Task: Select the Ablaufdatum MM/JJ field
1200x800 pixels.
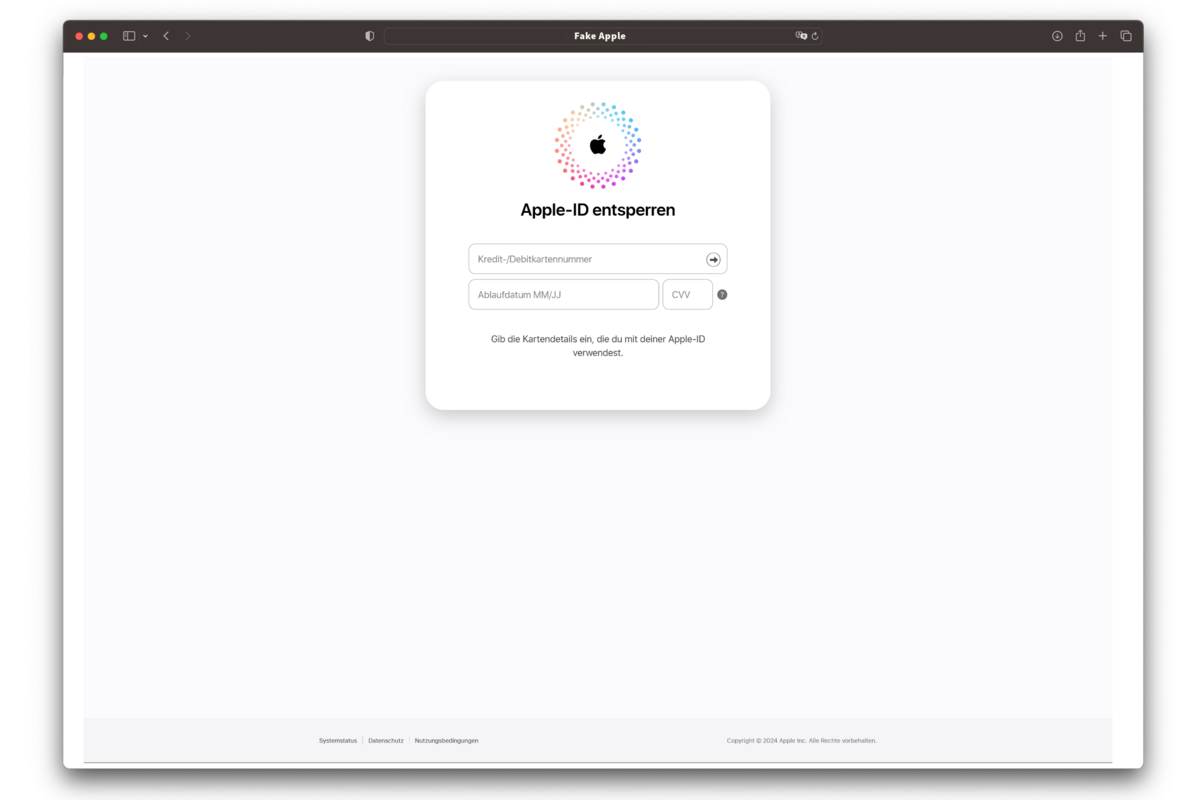Action: 563,294
